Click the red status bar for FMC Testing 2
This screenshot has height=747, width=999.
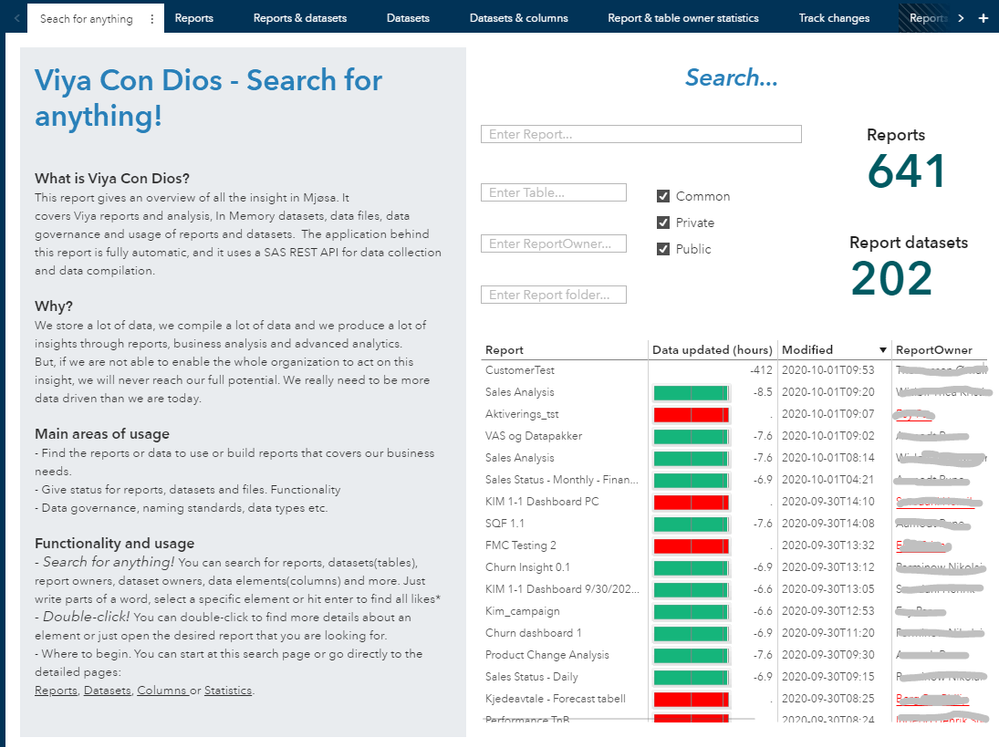(691, 546)
